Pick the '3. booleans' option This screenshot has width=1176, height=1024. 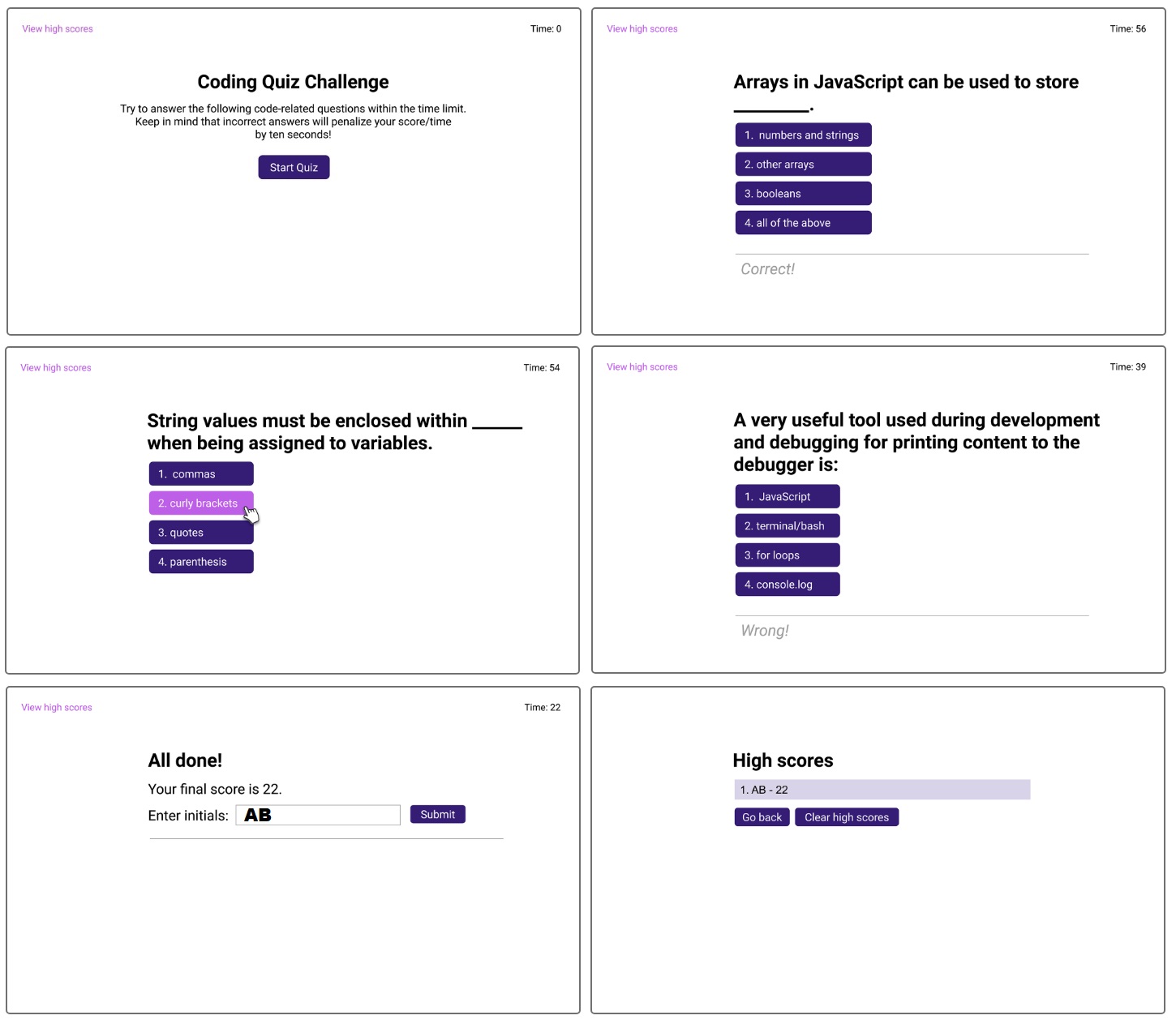pyautogui.click(x=803, y=194)
